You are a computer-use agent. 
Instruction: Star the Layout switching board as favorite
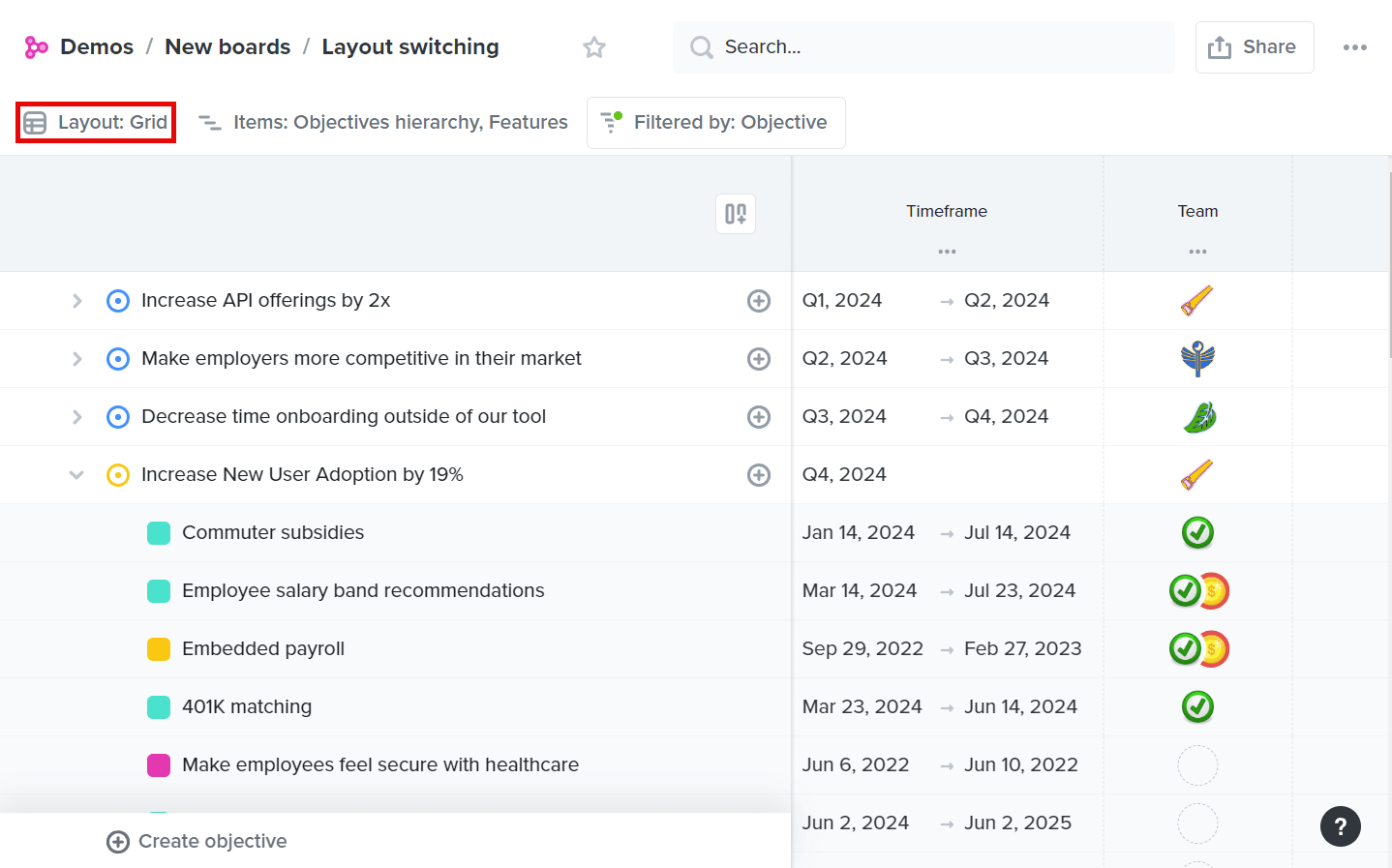[594, 47]
